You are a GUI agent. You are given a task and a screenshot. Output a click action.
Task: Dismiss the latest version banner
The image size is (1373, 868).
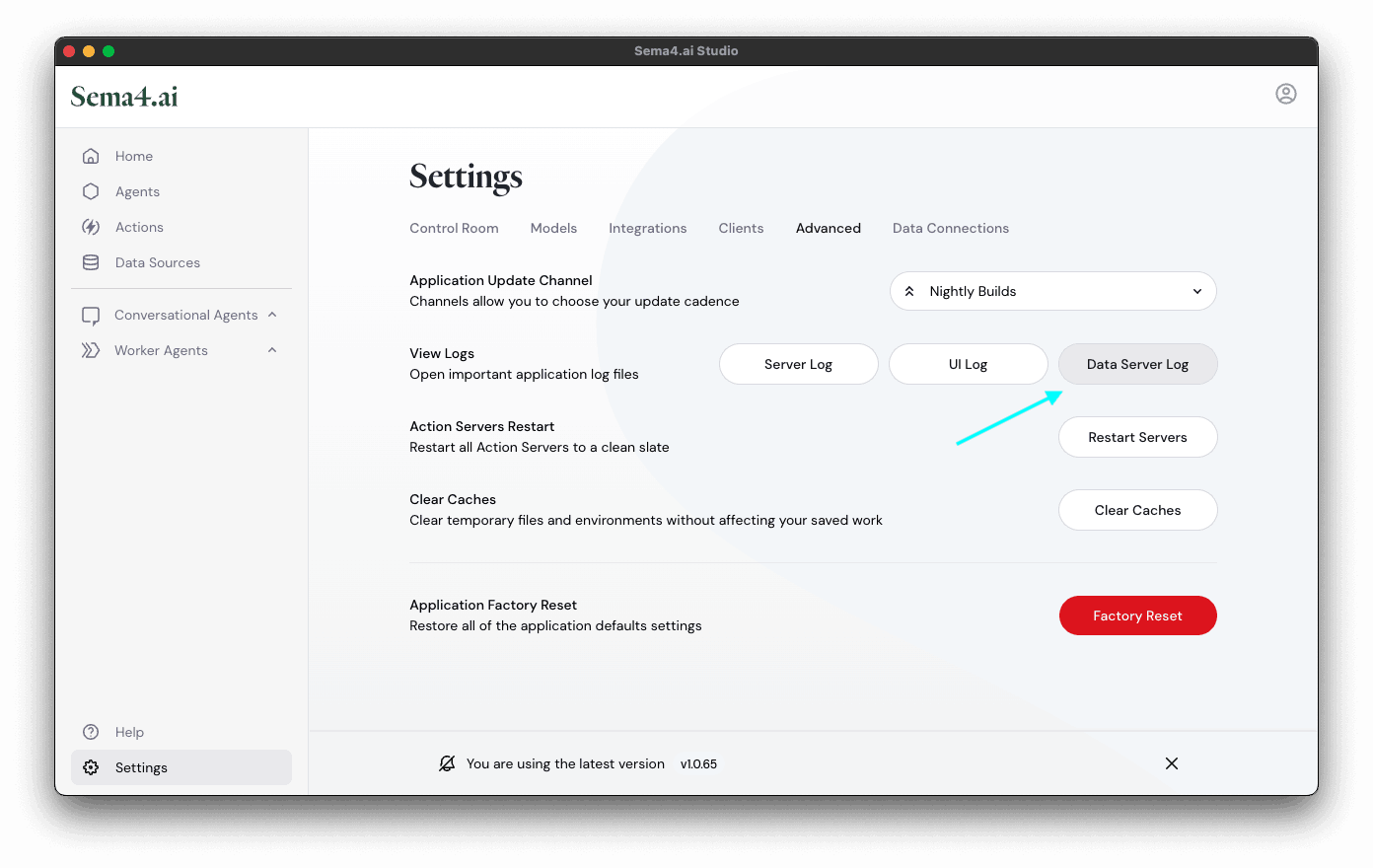coord(1171,763)
